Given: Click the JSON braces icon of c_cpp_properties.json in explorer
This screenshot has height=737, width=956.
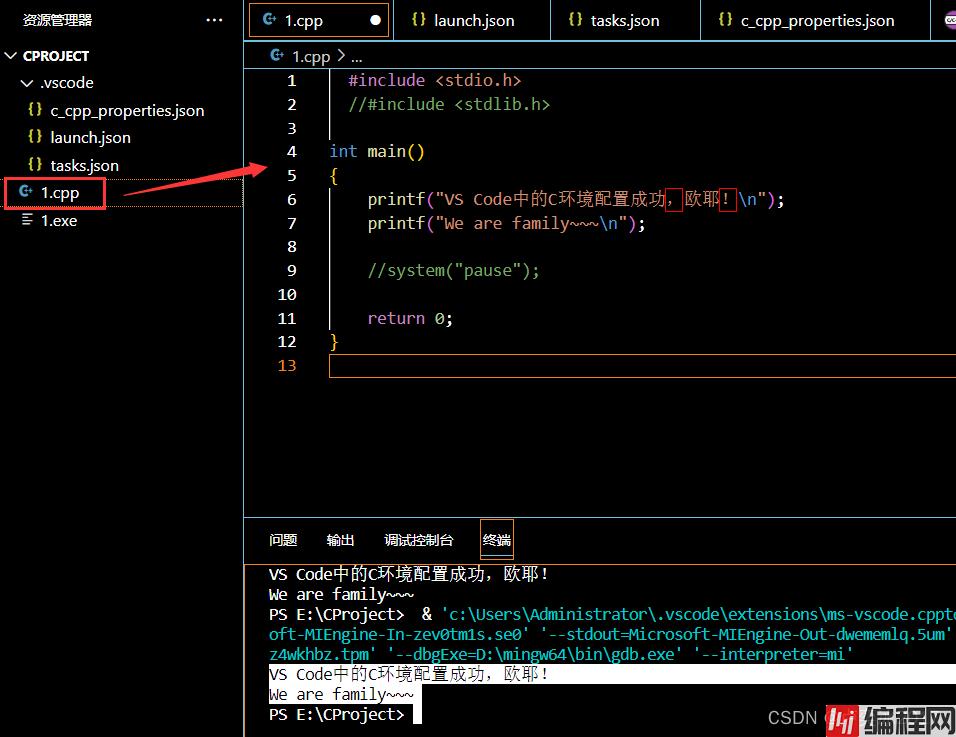Looking at the screenshot, I should [35, 110].
